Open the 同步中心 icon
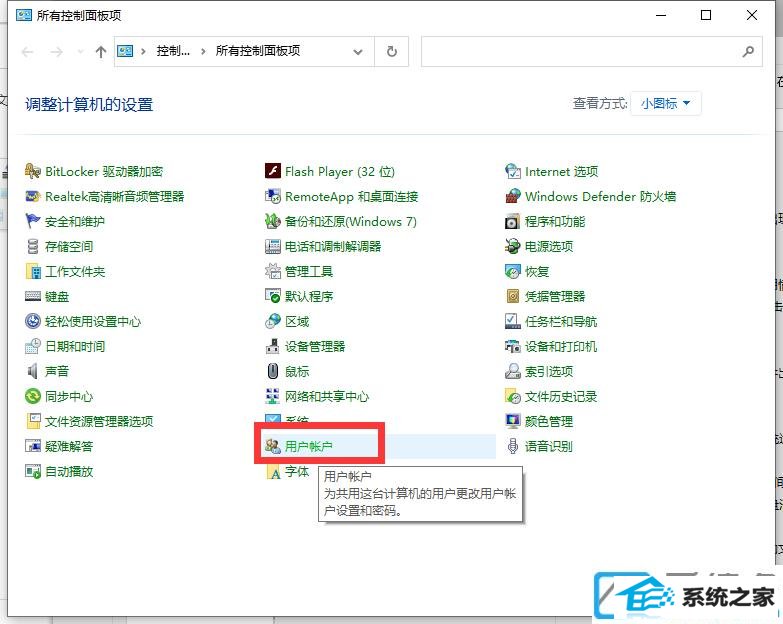783x624 pixels. point(32,396)
